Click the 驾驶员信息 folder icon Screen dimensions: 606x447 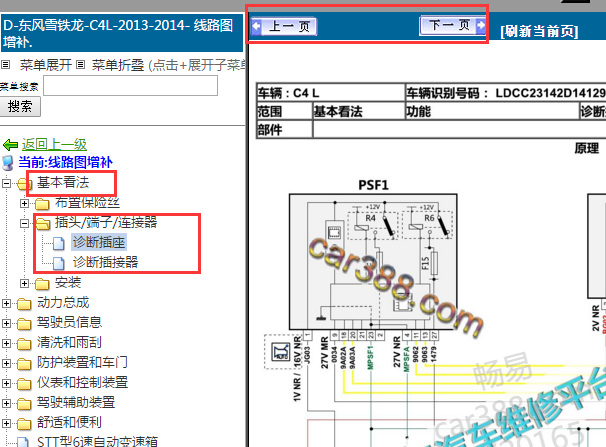coord(24,324)
